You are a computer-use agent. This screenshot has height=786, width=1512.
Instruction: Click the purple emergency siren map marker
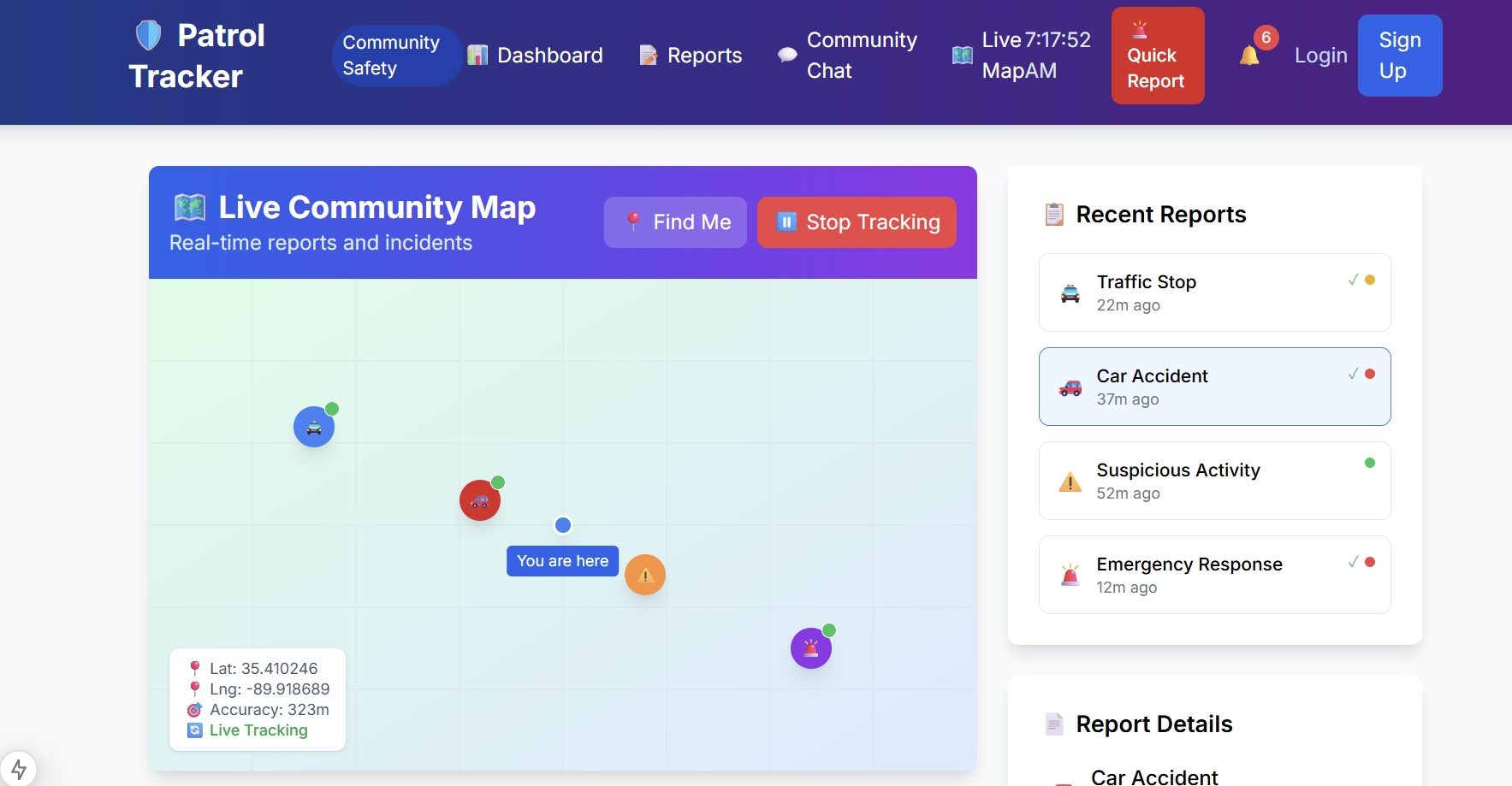pos(810,648)
